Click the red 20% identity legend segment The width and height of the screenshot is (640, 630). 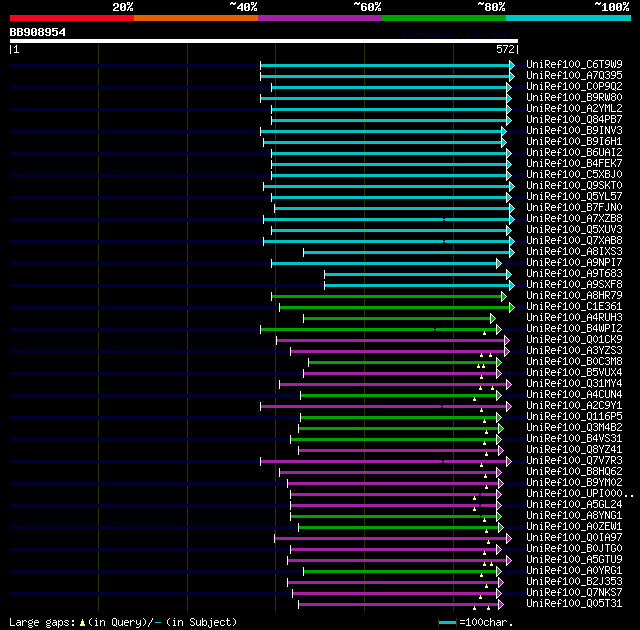(x=72, y=18)
